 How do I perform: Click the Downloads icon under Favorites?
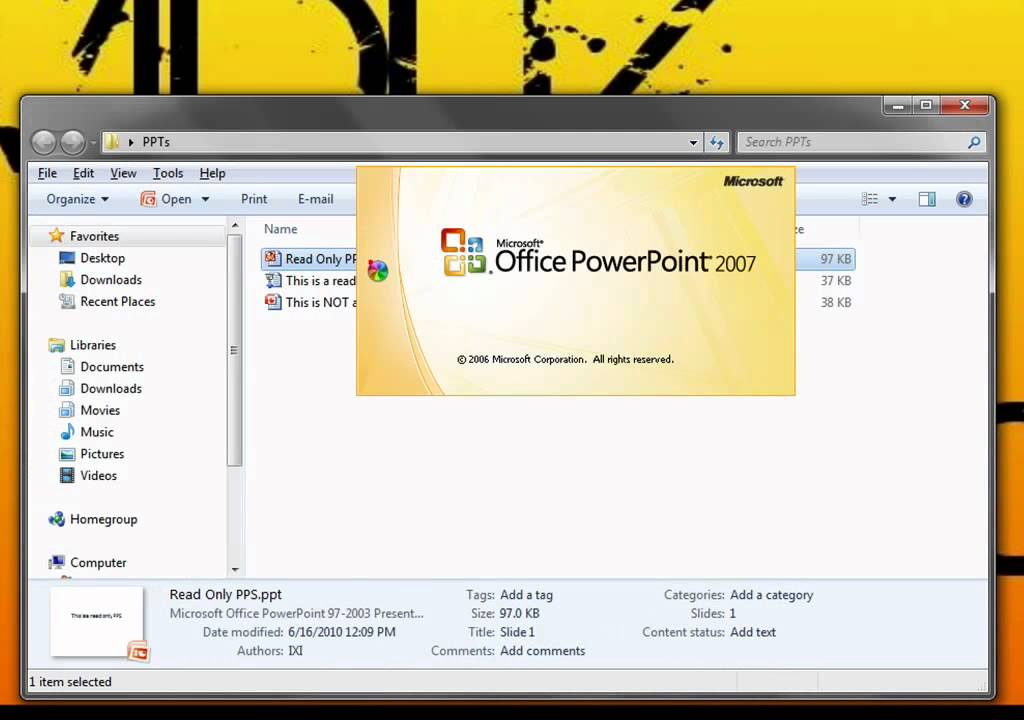(67, 280)
